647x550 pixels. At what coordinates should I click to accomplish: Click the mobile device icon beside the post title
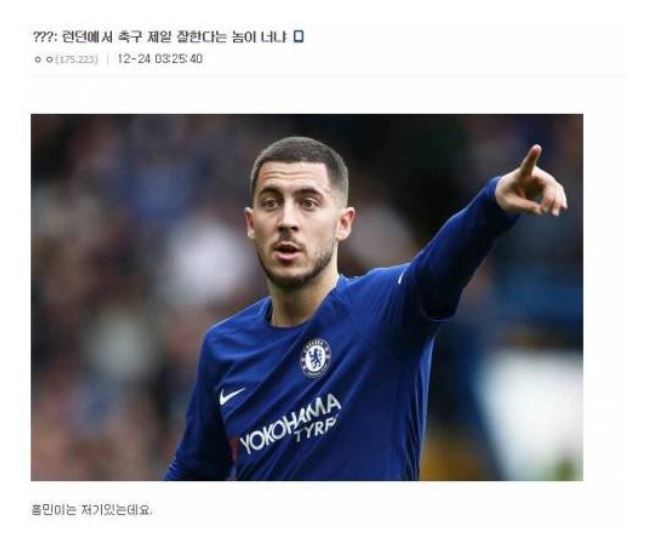click(x=299, y=37)
